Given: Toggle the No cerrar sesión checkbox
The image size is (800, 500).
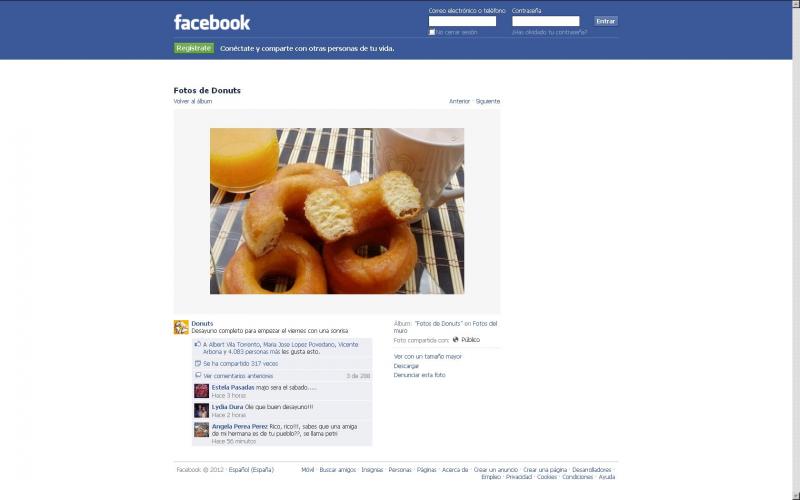Looking at the screenshot, I should click(x=432, y=32).
